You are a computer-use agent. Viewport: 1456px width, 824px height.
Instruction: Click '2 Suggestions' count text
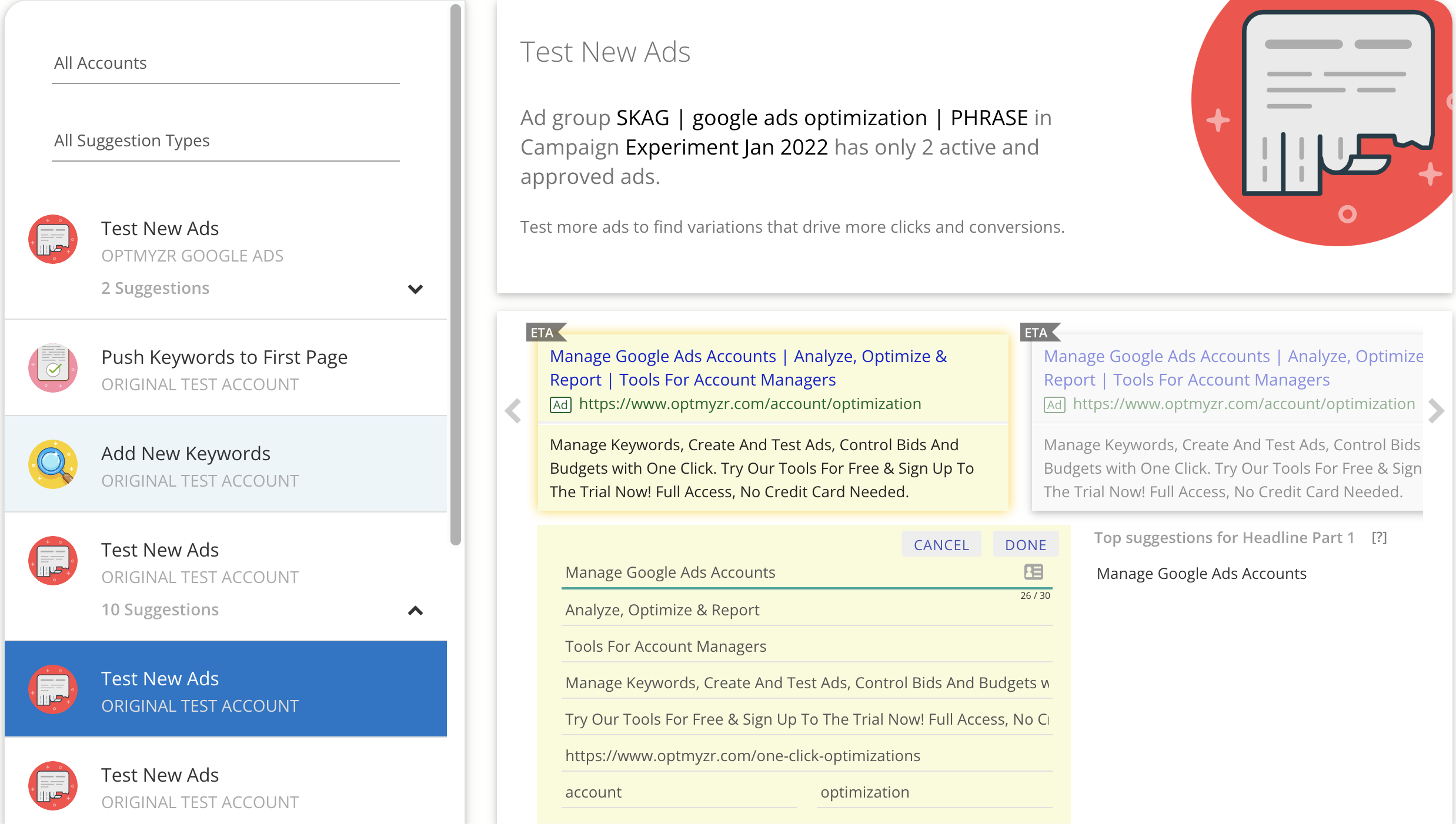[x=155, y=288]
